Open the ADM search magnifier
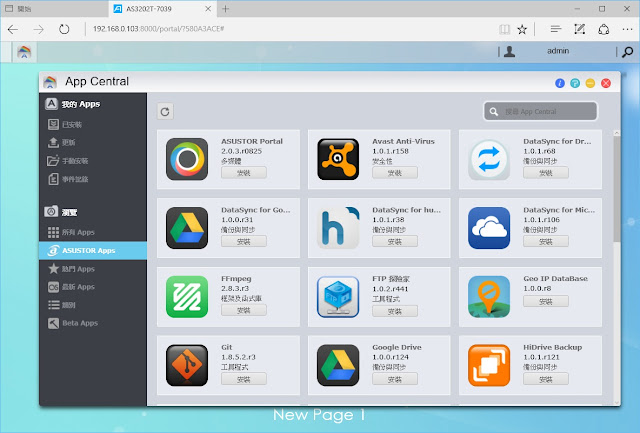The height and width of the screenshot is (433, 640). coord(627,52)
